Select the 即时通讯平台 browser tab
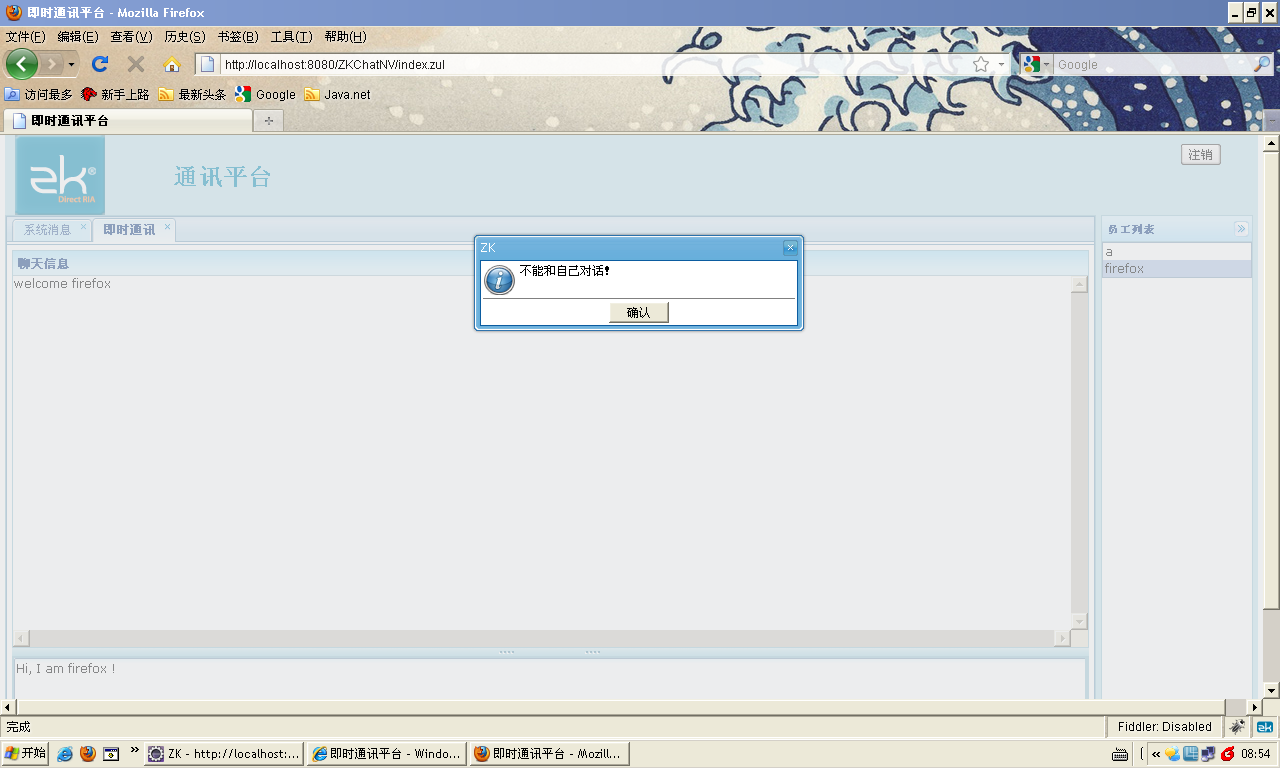Image resolution: width=1280 pixels, height=768 pixels. [x=128, y=121]
